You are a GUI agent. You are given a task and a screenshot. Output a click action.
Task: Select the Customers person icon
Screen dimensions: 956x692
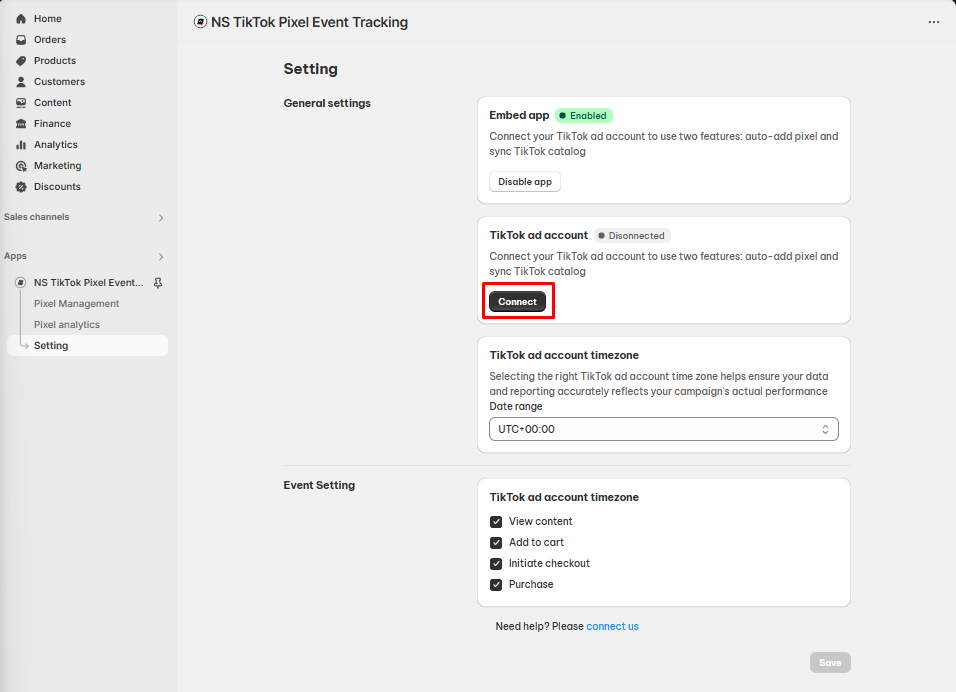[21, 82]
